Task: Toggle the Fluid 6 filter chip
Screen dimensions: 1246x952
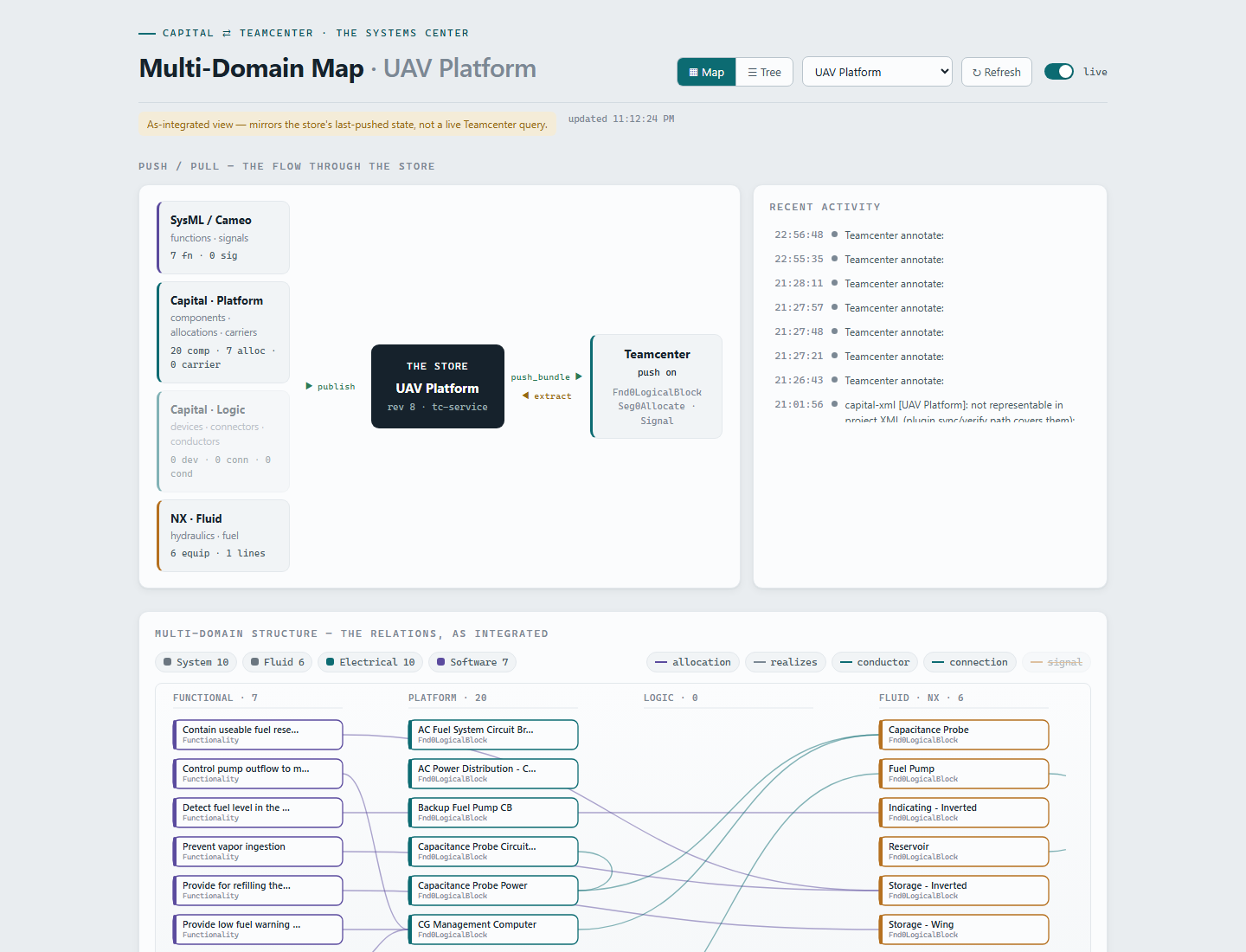Action: tap(278, 662)
